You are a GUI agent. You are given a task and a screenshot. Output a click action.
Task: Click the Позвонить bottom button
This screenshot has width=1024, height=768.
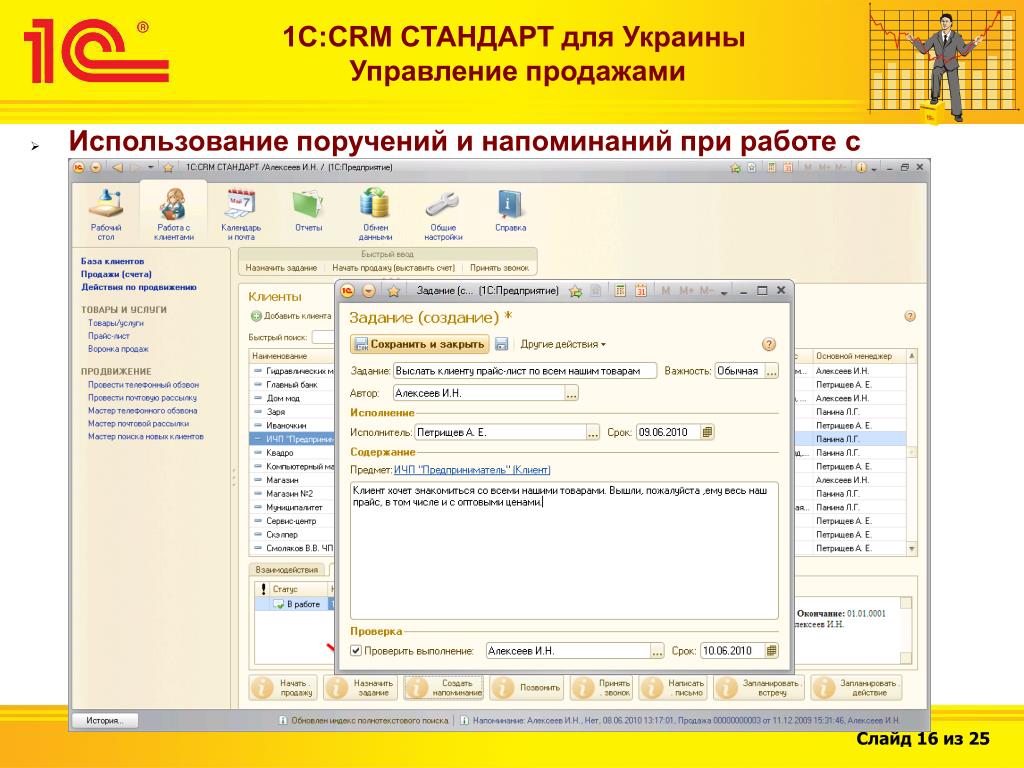coord(526,688)
